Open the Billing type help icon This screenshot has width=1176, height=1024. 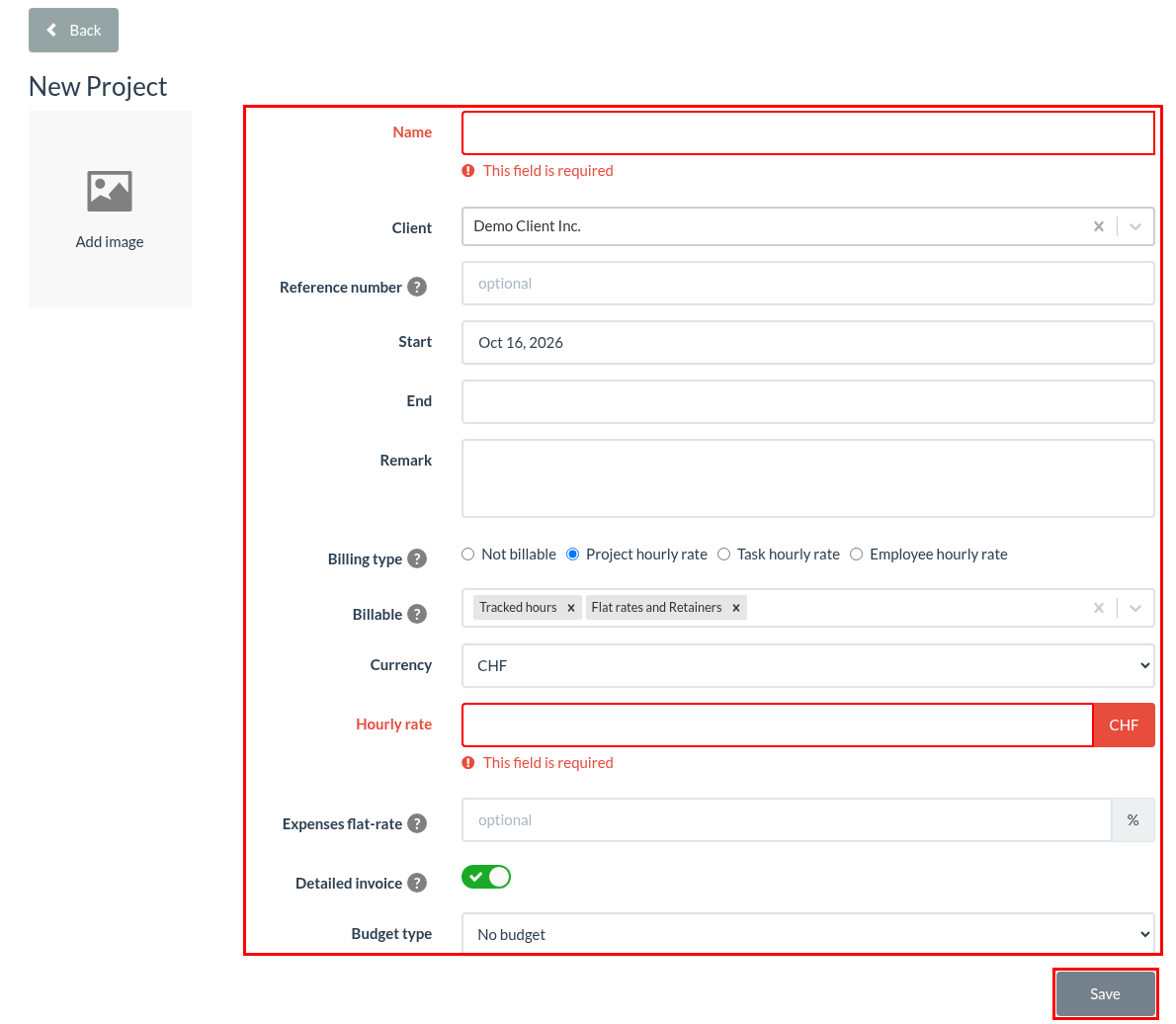point(417,558)
